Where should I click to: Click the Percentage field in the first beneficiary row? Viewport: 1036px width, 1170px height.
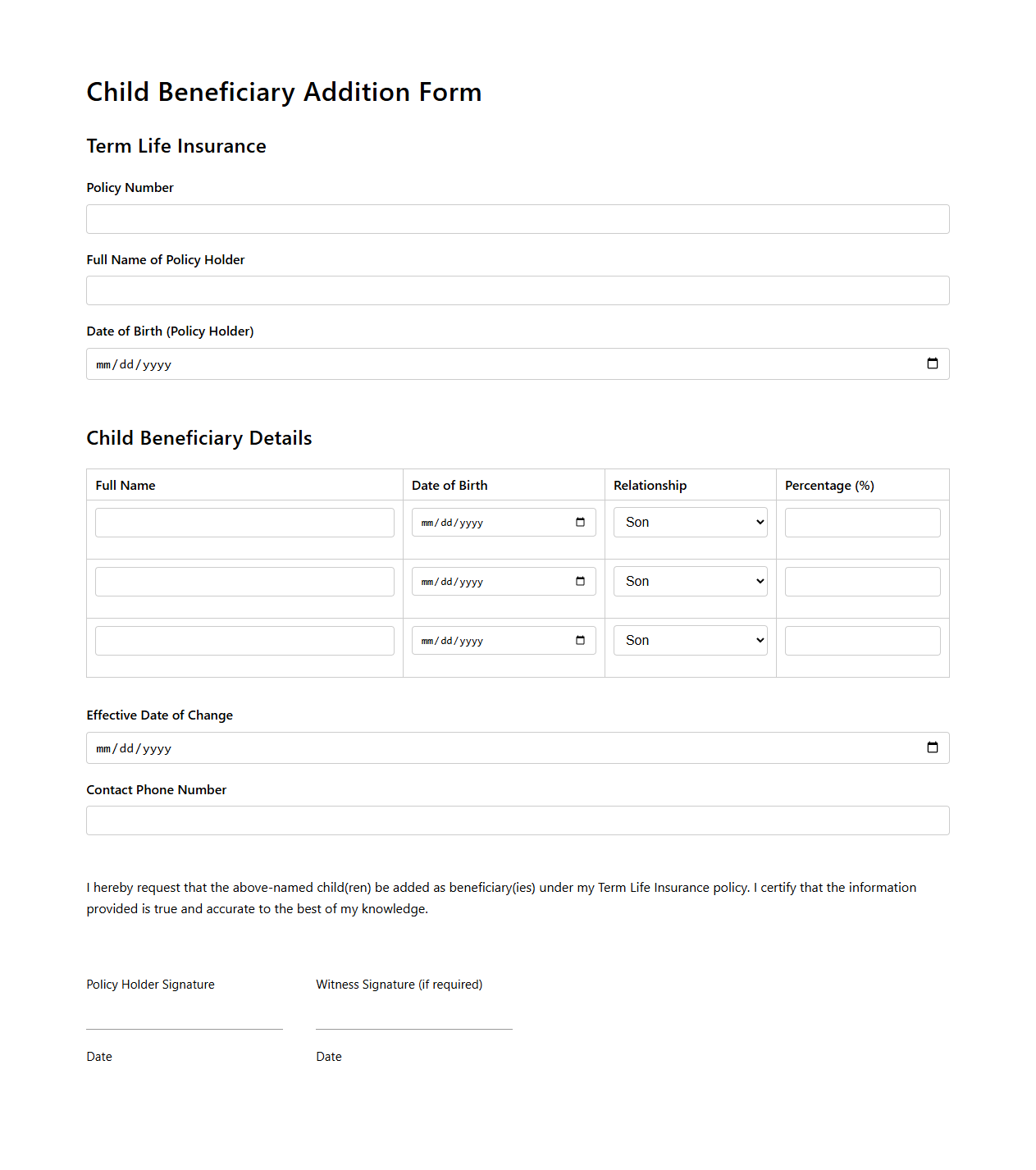coord(862,522)
